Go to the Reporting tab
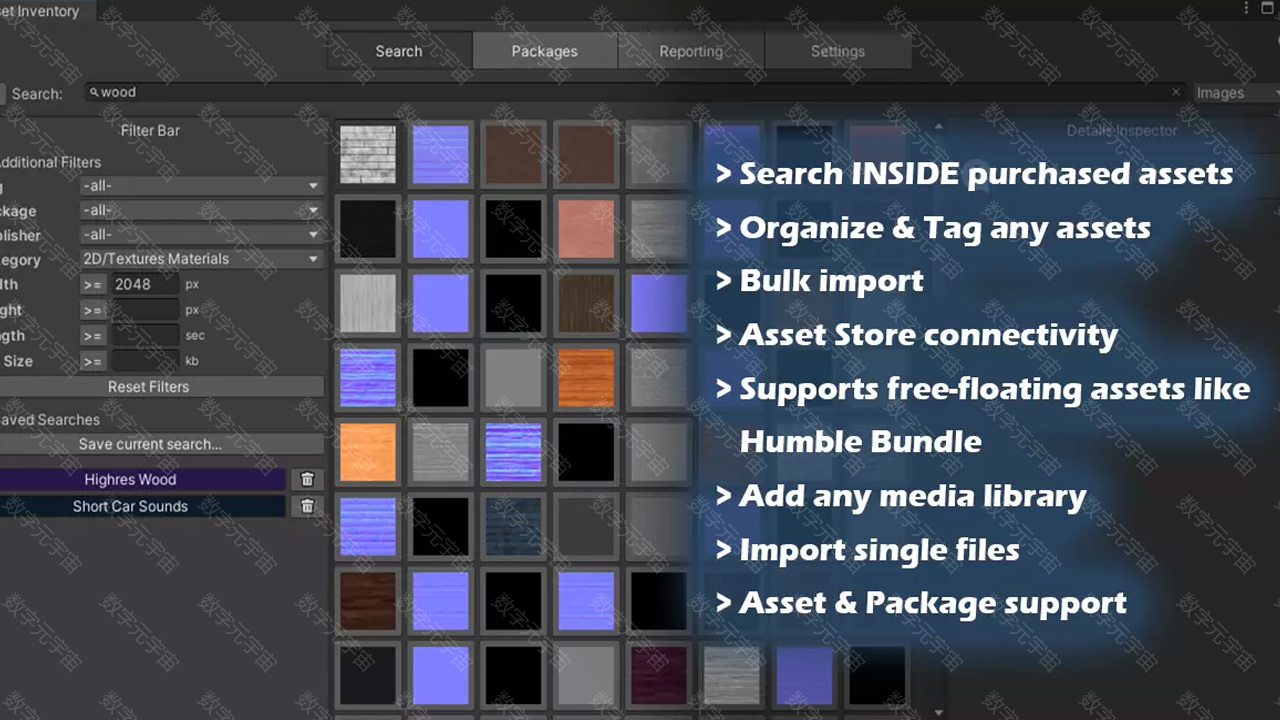Image resolution: width=1280 pixels, height=720 pixels. pyautogui.click(x=691, y=51)
